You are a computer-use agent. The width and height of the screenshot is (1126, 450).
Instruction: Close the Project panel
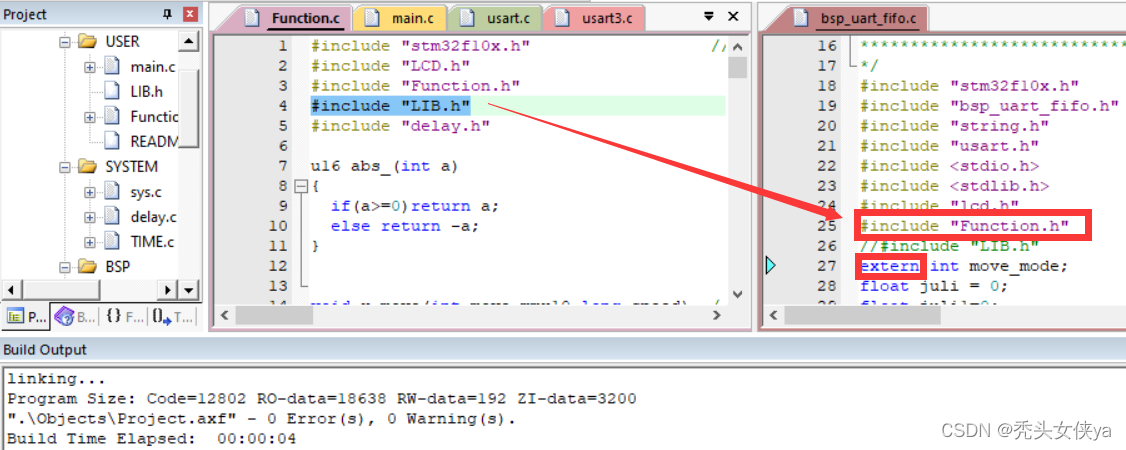point(190,14)
